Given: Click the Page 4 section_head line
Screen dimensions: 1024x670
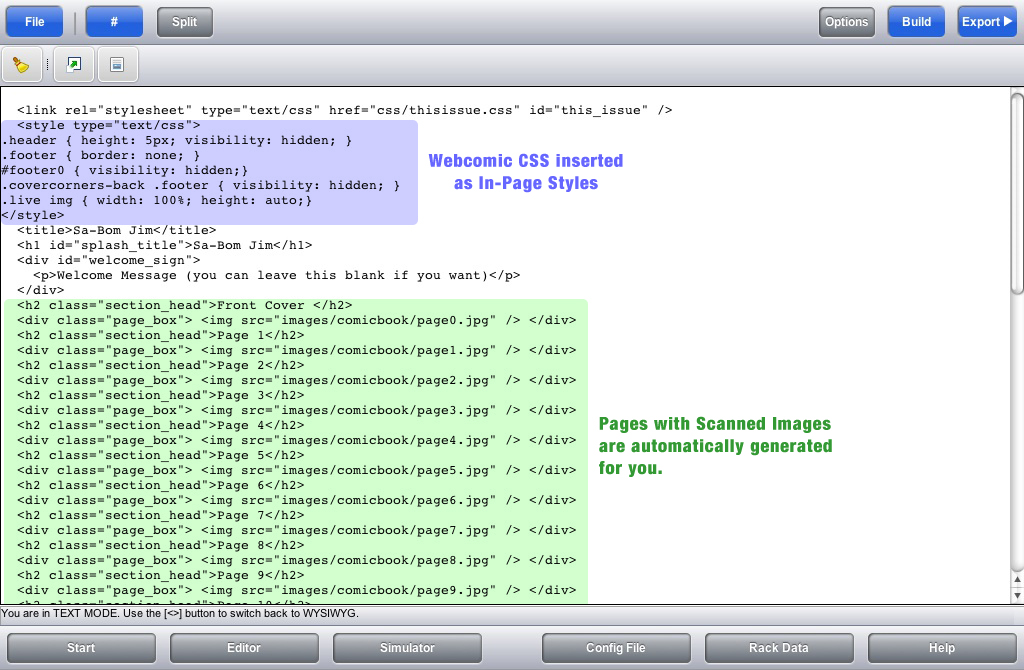Looking at the screenshot, I should (161, 426).
